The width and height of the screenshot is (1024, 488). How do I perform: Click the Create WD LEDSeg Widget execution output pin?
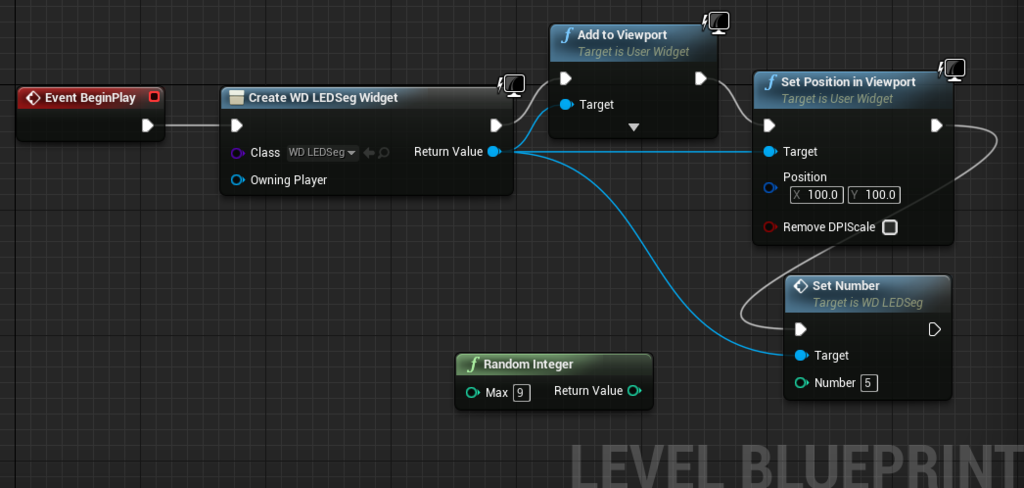(x=496, y=125)
